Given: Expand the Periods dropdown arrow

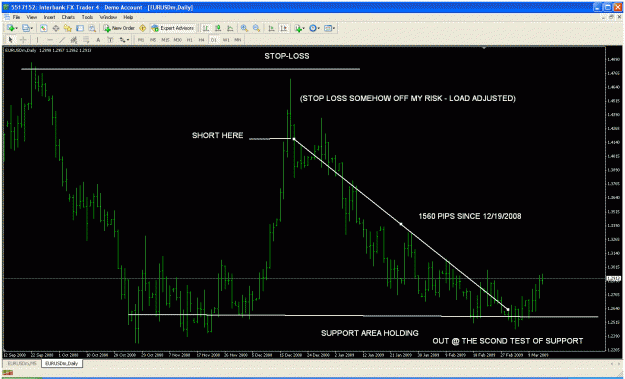Looking at the screenshot, I should coord(319,28).
